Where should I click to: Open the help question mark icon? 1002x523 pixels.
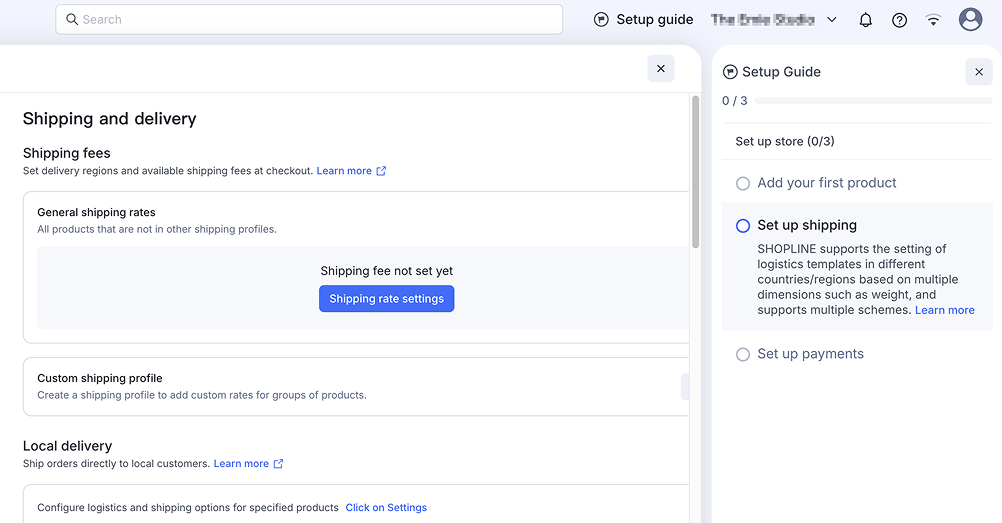(899, 20)
